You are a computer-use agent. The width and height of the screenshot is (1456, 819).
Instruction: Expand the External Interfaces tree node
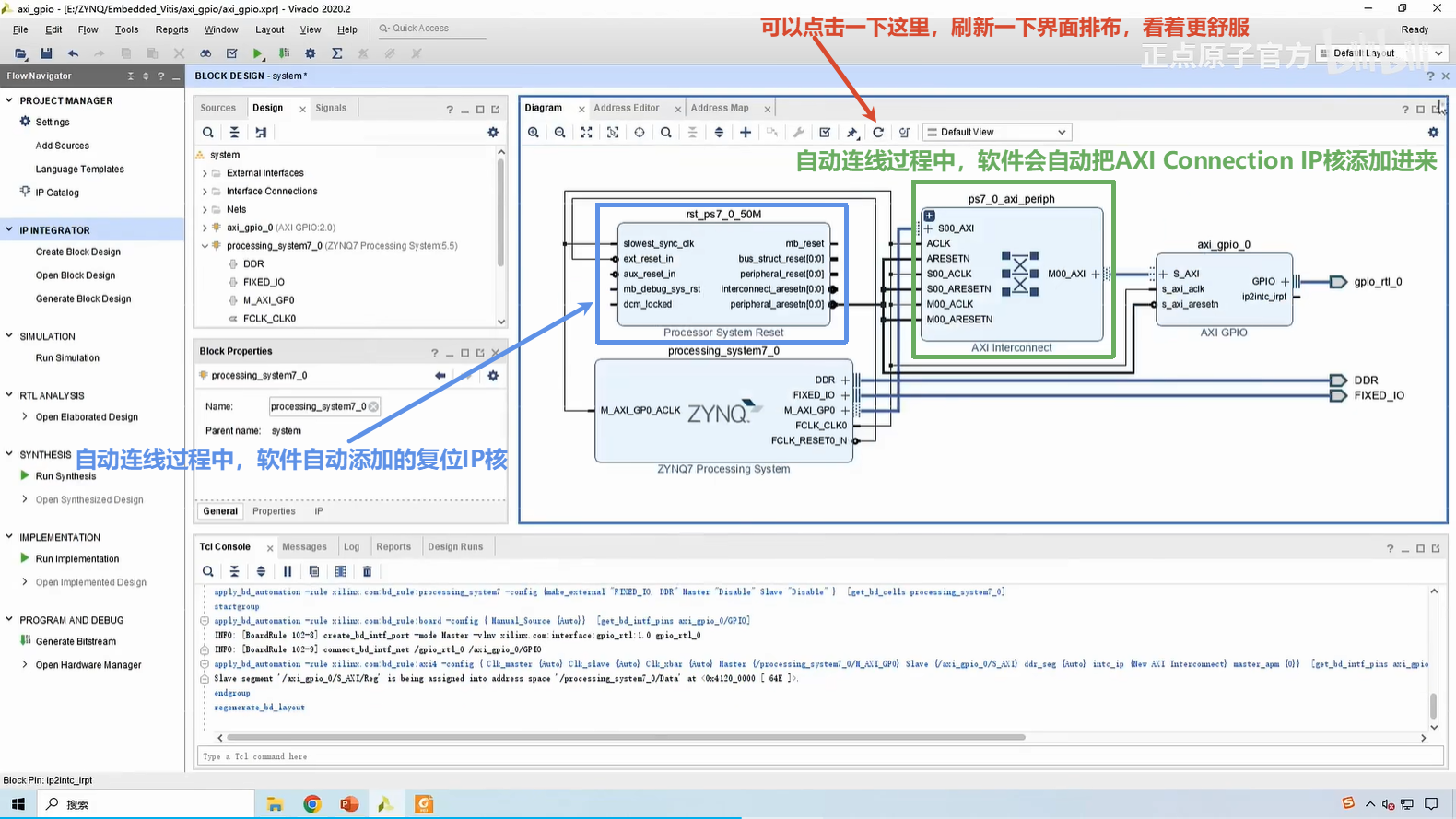205,173
